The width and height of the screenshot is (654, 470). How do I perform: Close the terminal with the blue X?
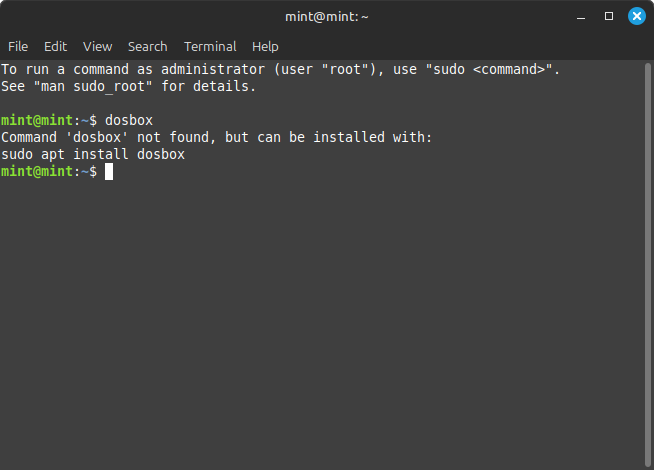pos(636,16)
